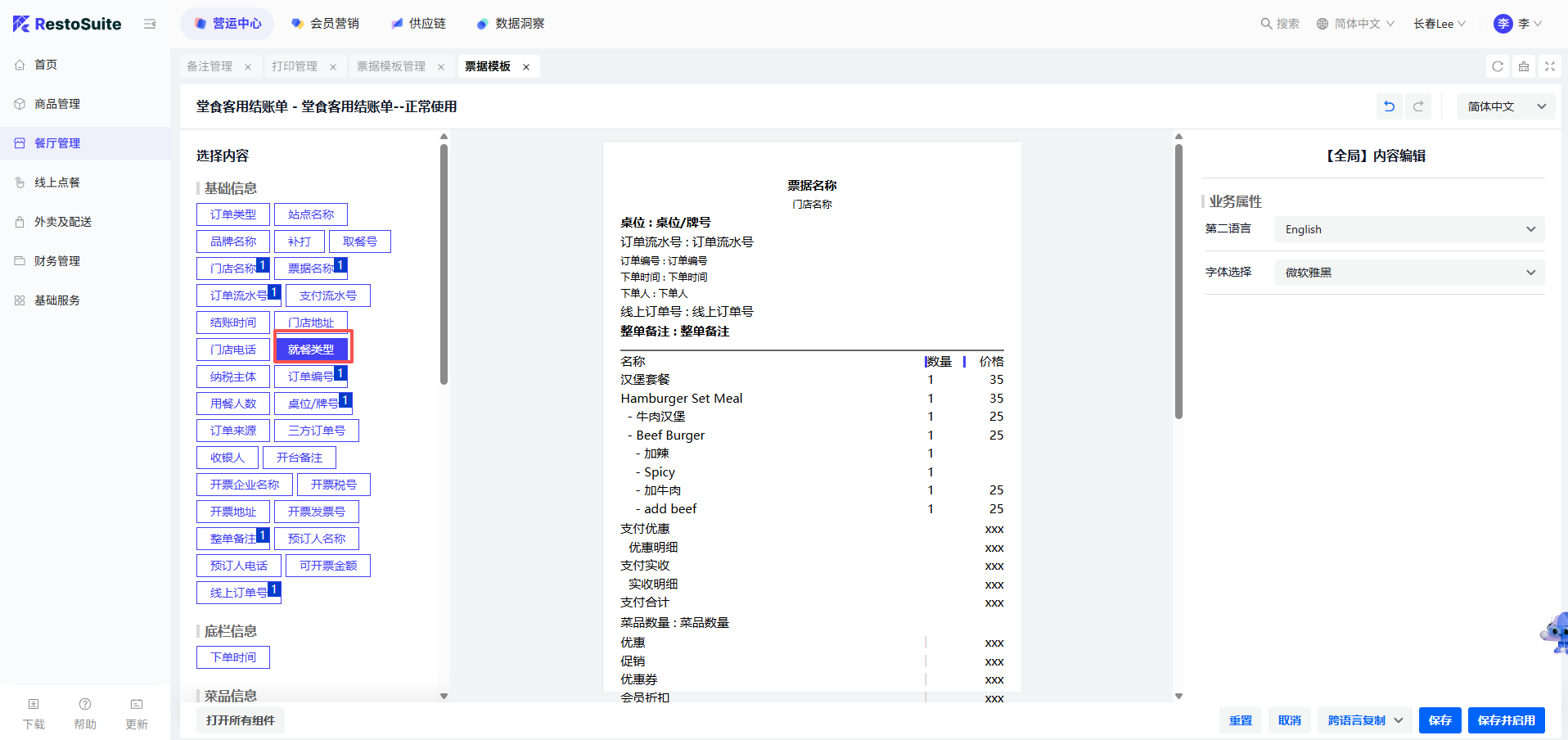Open the 跨语言复制 dropdown
The height and width of the screenshot is (740, 1568).
[1364, 720]
